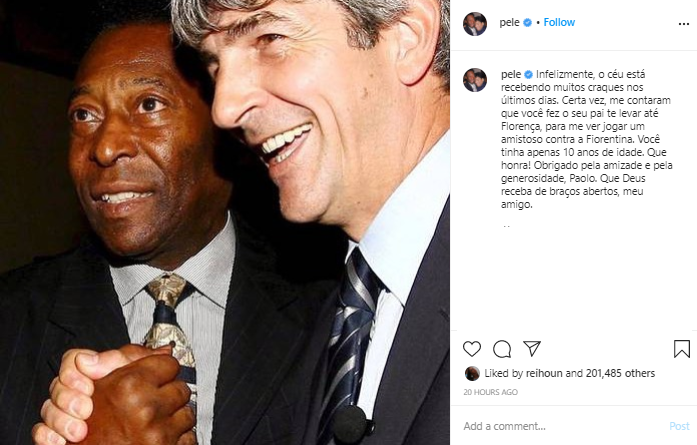Click the photo of the two men

225,222
